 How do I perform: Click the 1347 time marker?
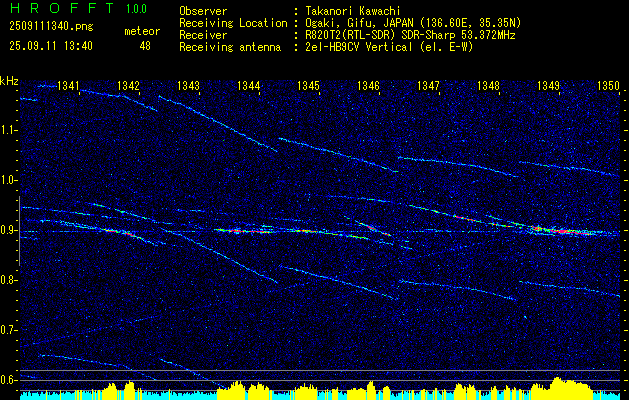428,86
